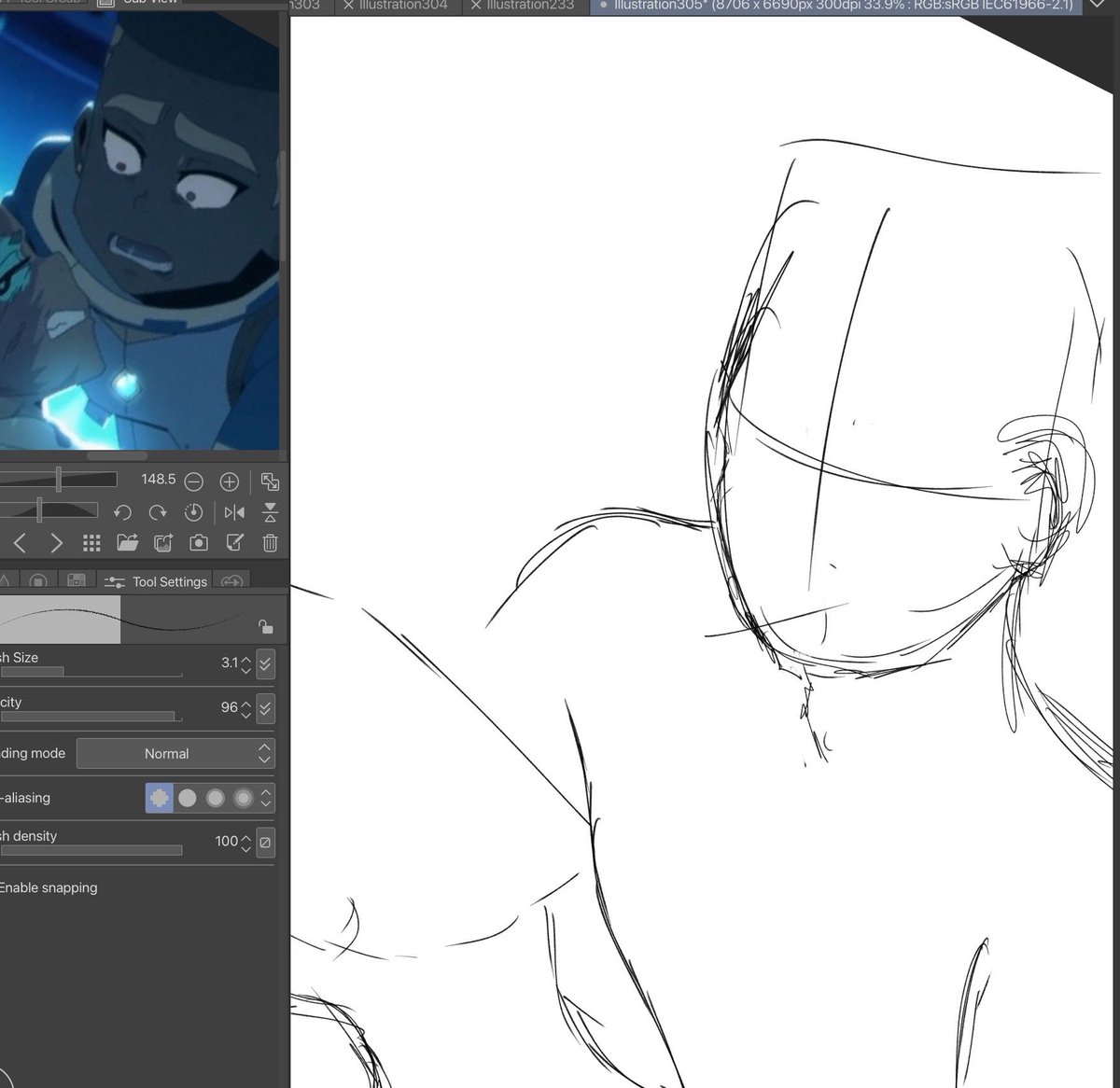Click the brush stroke preview
This screenshot has height=1088, width=1120.
(129, 620)
